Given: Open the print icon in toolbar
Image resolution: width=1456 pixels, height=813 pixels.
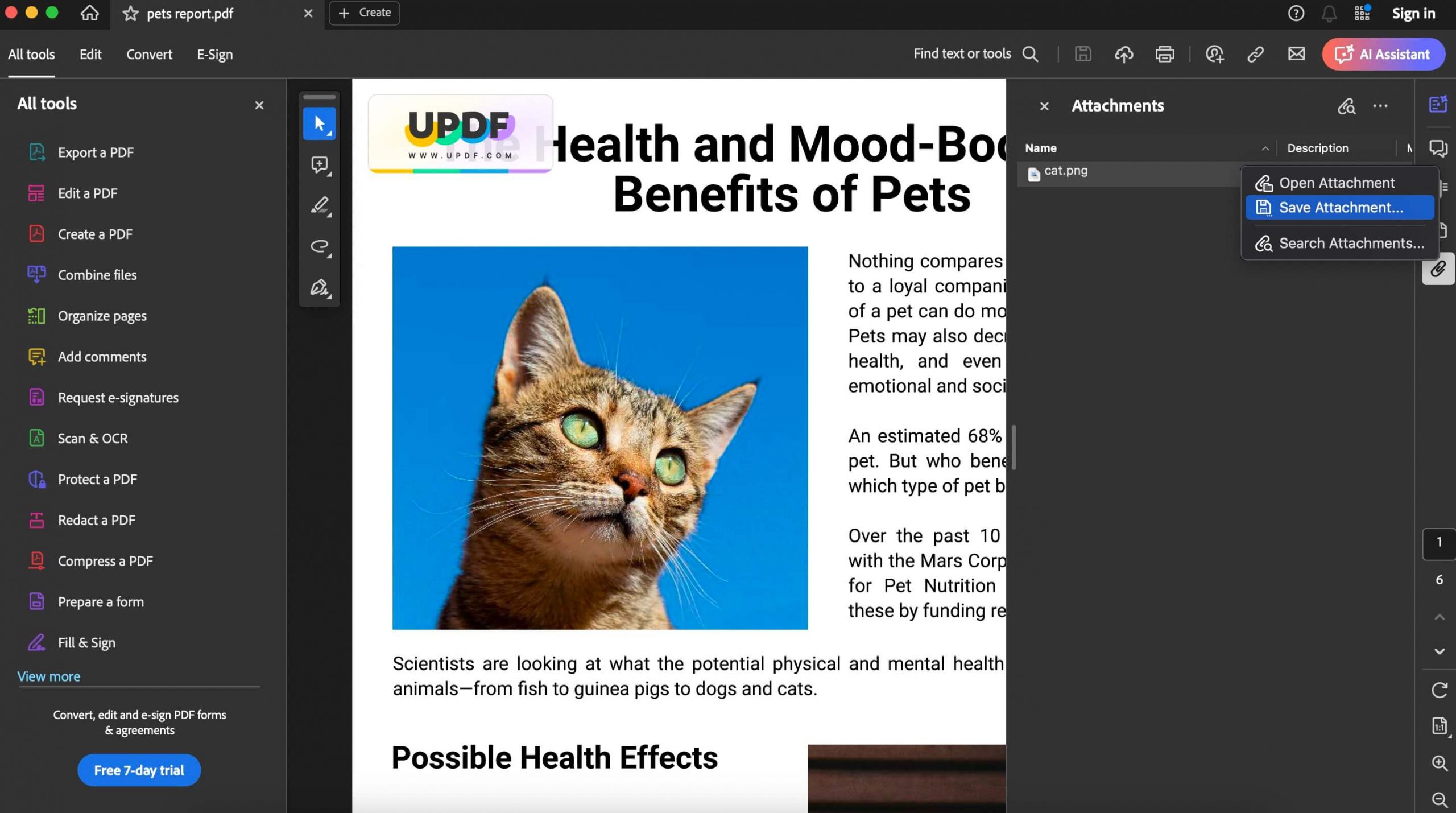Looking at the screenshot, I should [1164, 55].
